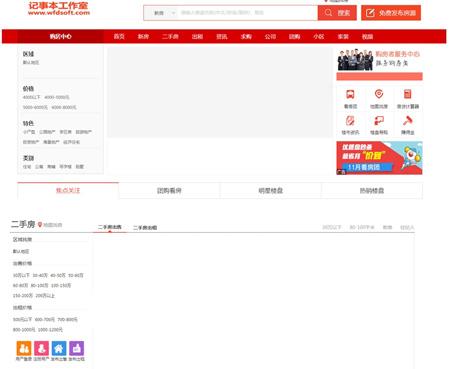Switch to the 团购看房 tab
Screen dimensions: 450x369
[169, 190]
